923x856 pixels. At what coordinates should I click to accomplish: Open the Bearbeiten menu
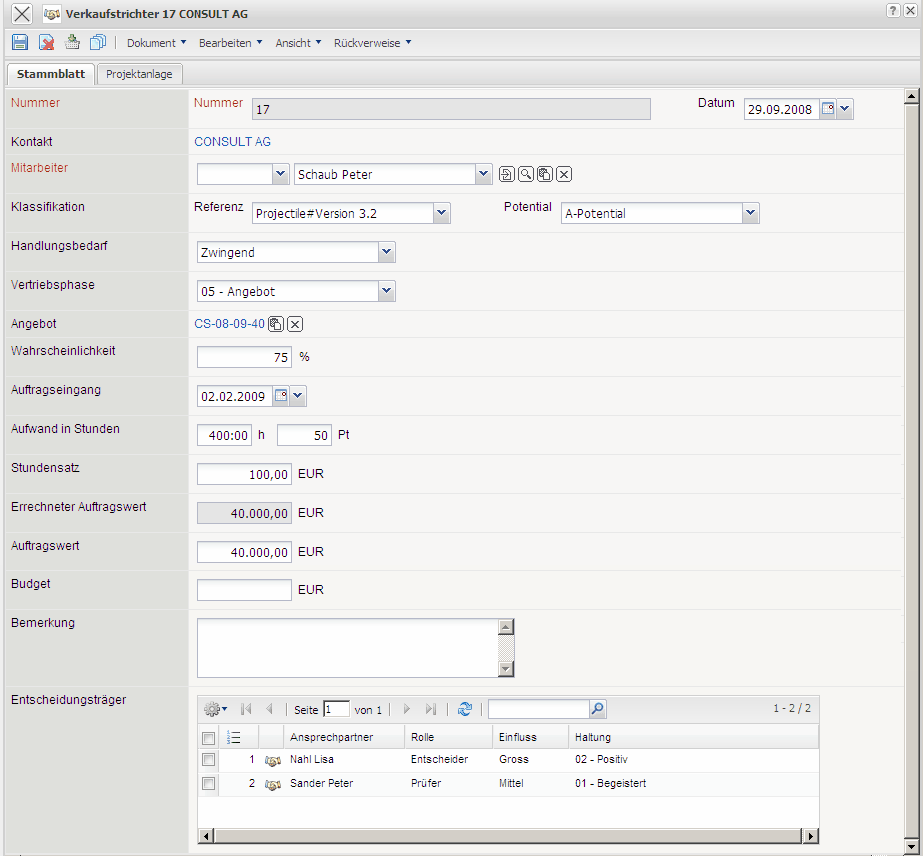pos(230,43)
